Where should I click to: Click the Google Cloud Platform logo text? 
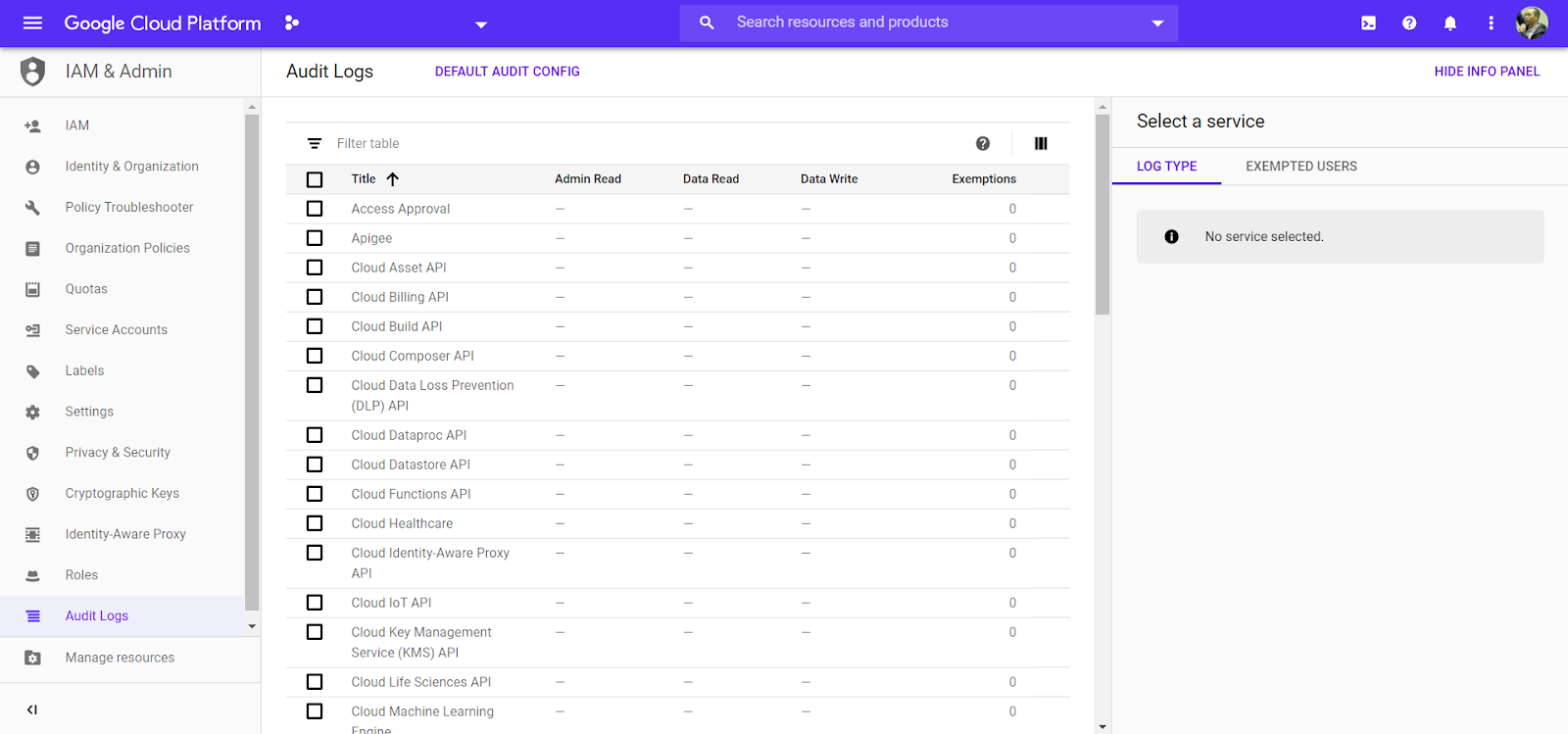click(163, 24)
